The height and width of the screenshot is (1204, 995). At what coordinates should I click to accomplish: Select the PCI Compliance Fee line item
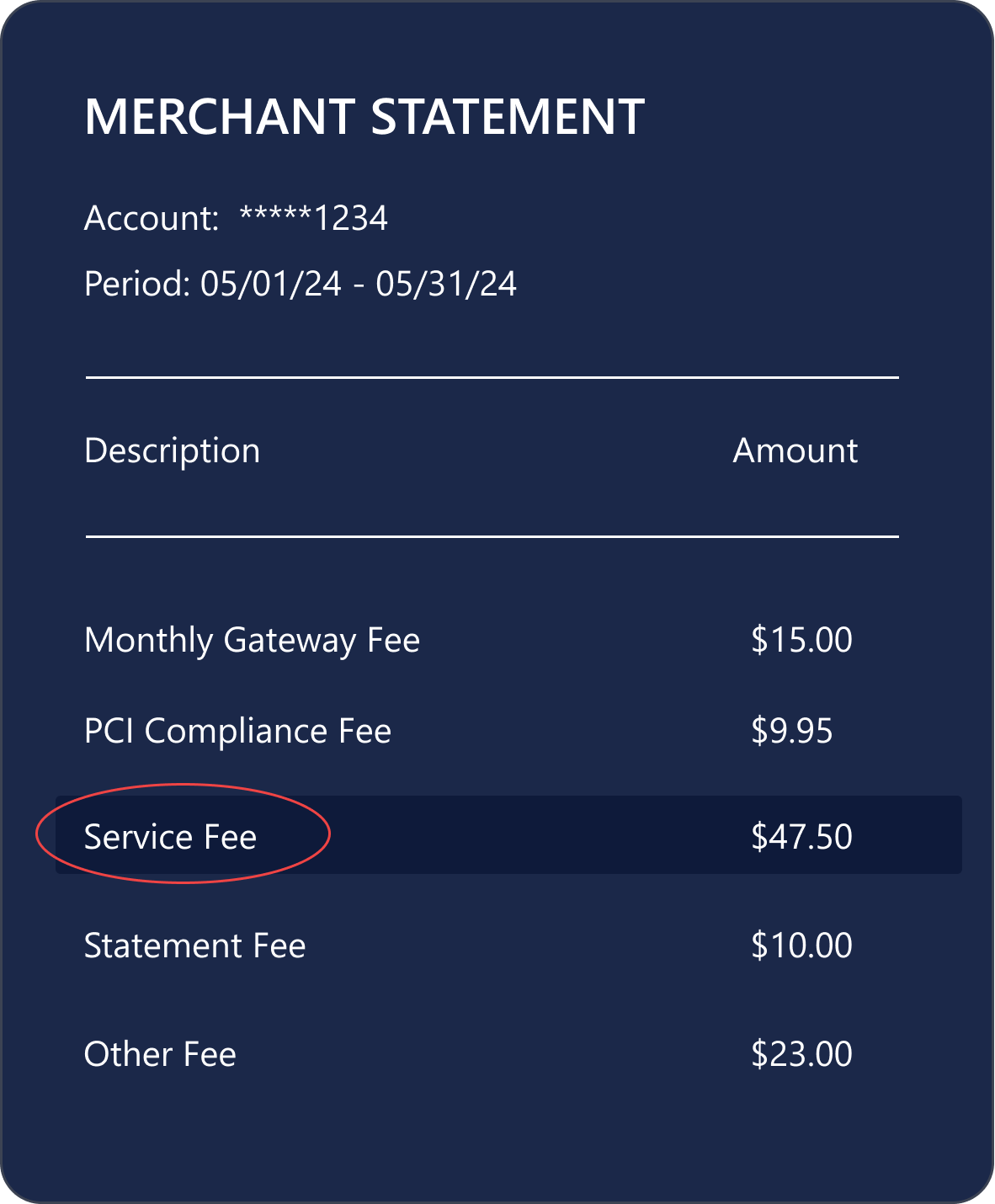point(237,731)
